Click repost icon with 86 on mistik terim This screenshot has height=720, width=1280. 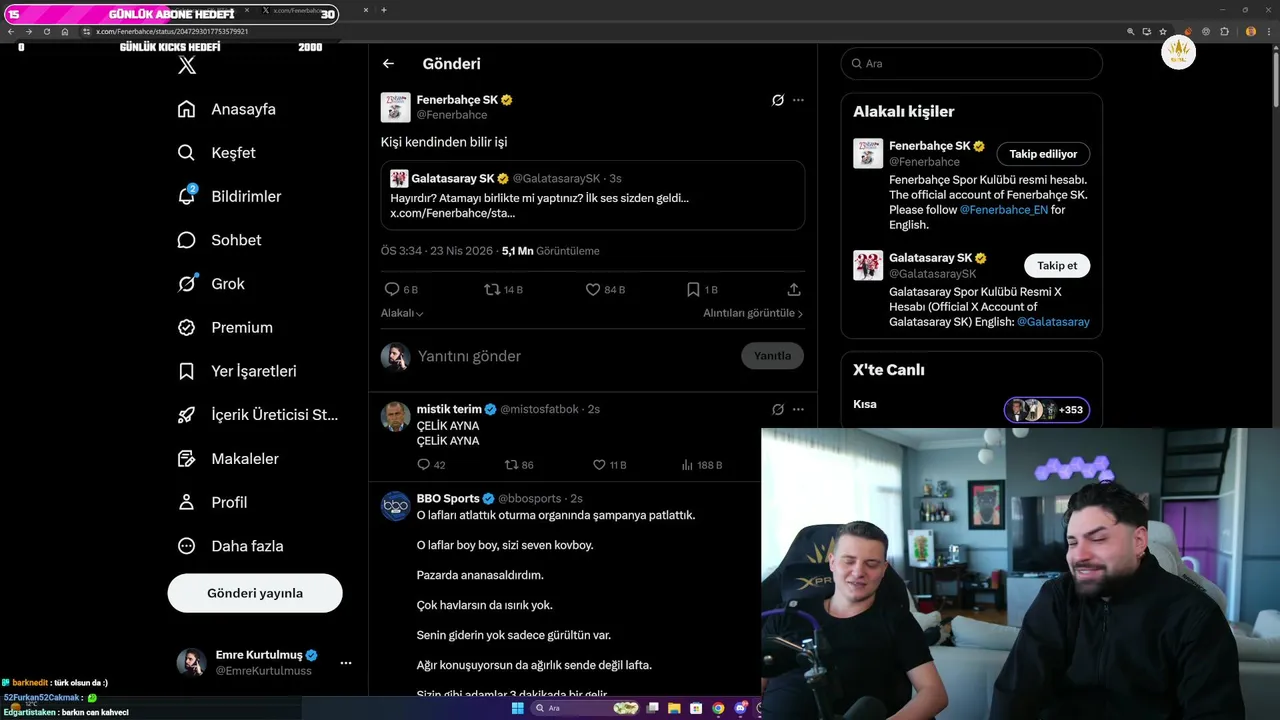tap(511, 465)
